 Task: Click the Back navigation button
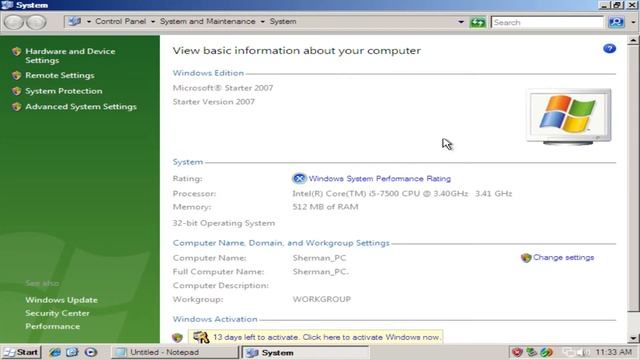click(x=14, y=22)
